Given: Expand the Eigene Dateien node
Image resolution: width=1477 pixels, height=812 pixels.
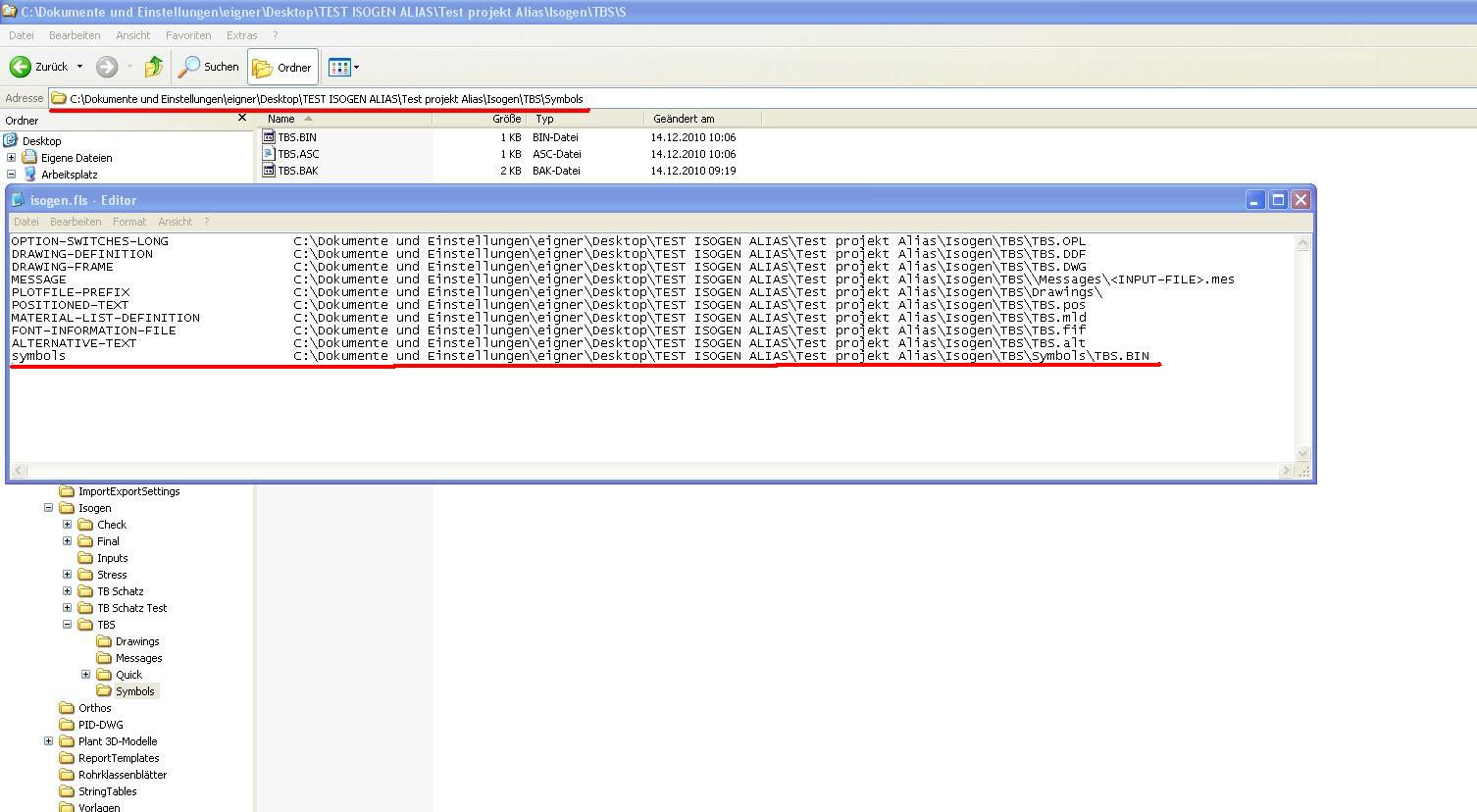Looking at the screenshot, I should (x=12, y=158).
